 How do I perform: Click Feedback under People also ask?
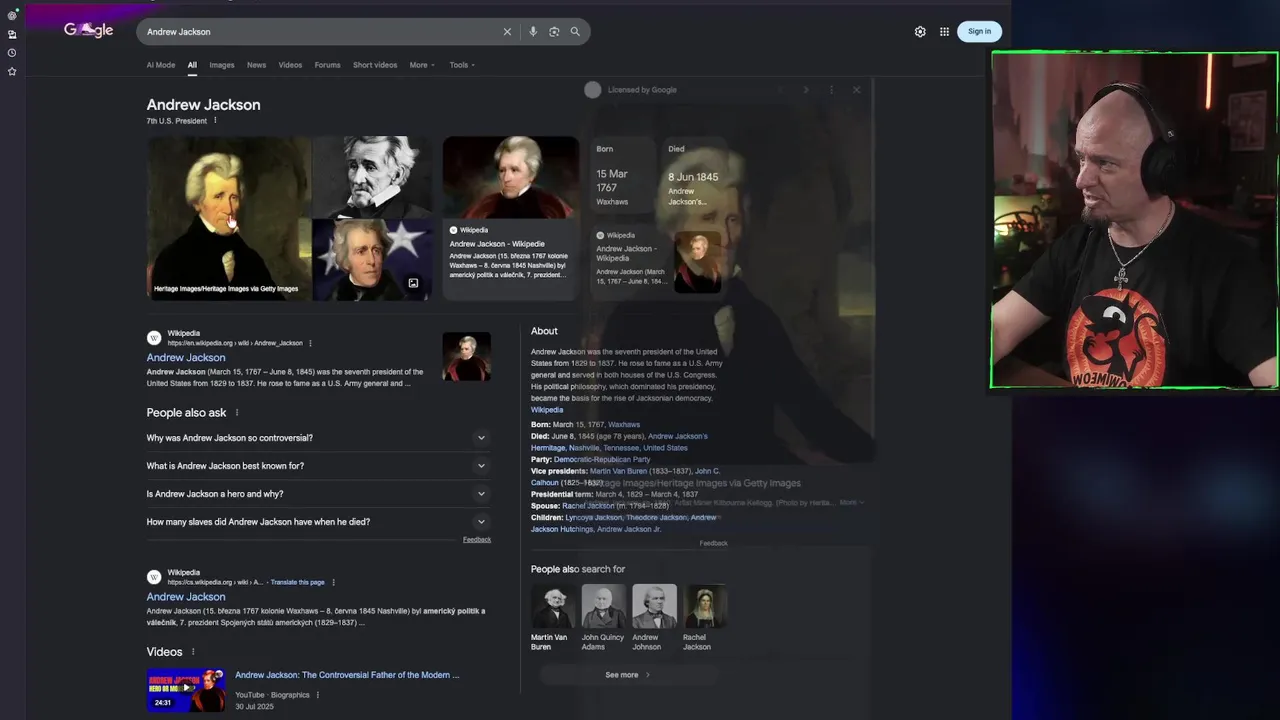point(477,540)
